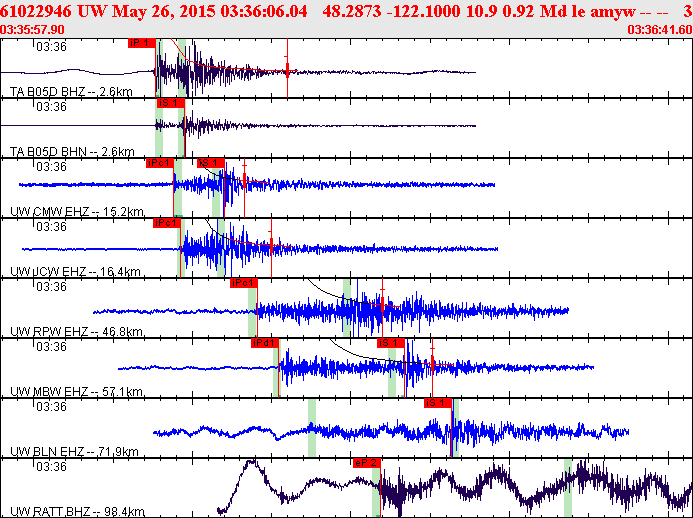This screenshot has height=518, width=693.
Task: Click the red coda end marker on UW JCW
Action: tap(271, 244)
